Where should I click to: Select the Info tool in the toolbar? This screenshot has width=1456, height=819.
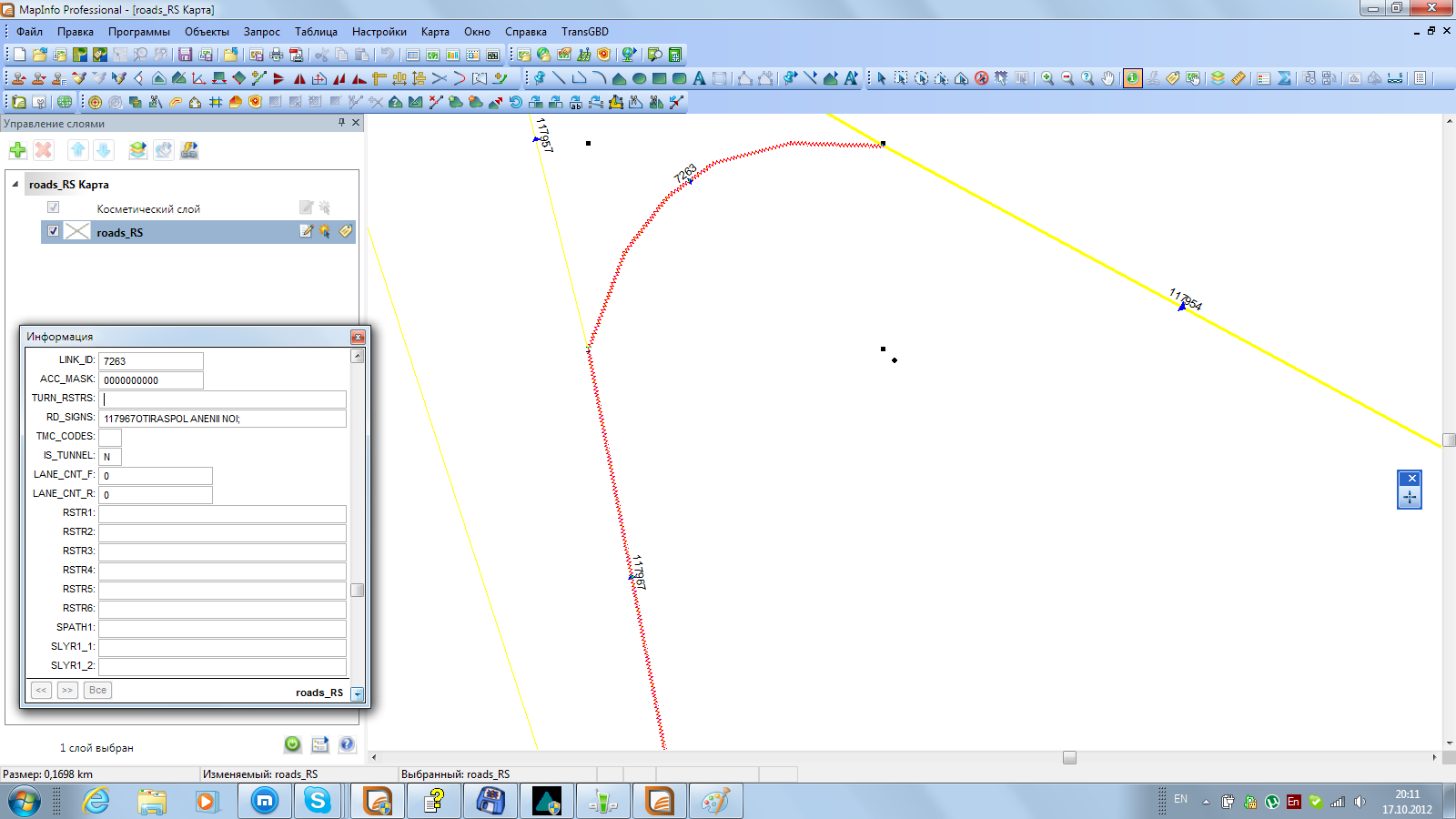(1132, 78)
